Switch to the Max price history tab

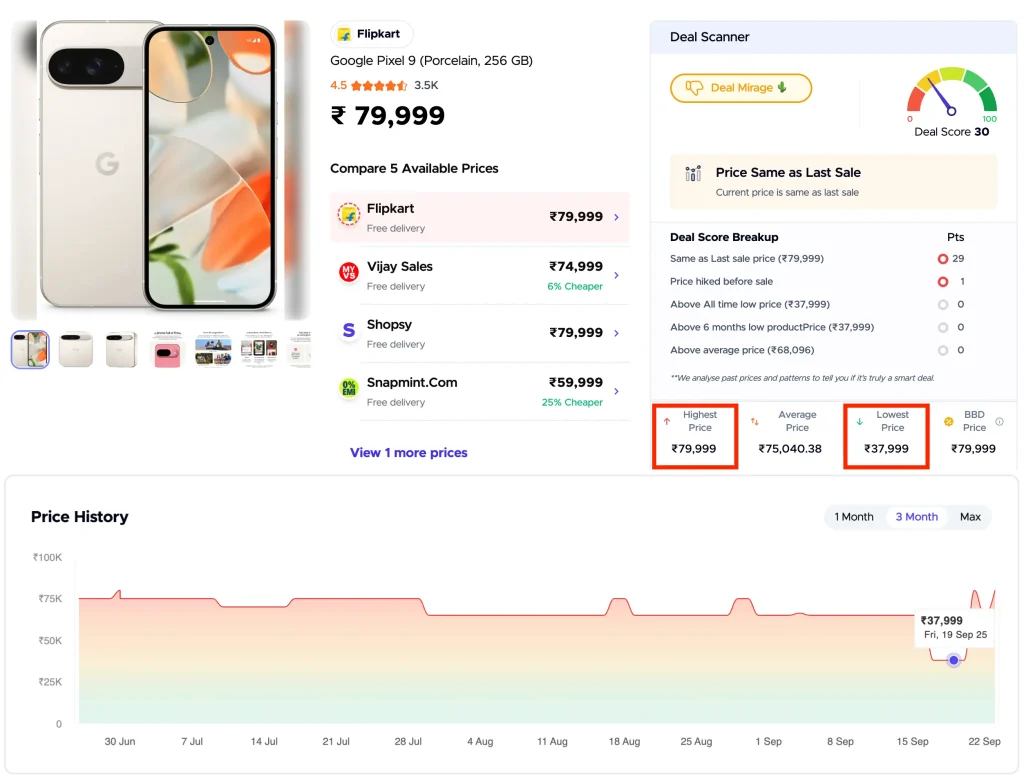970,517
